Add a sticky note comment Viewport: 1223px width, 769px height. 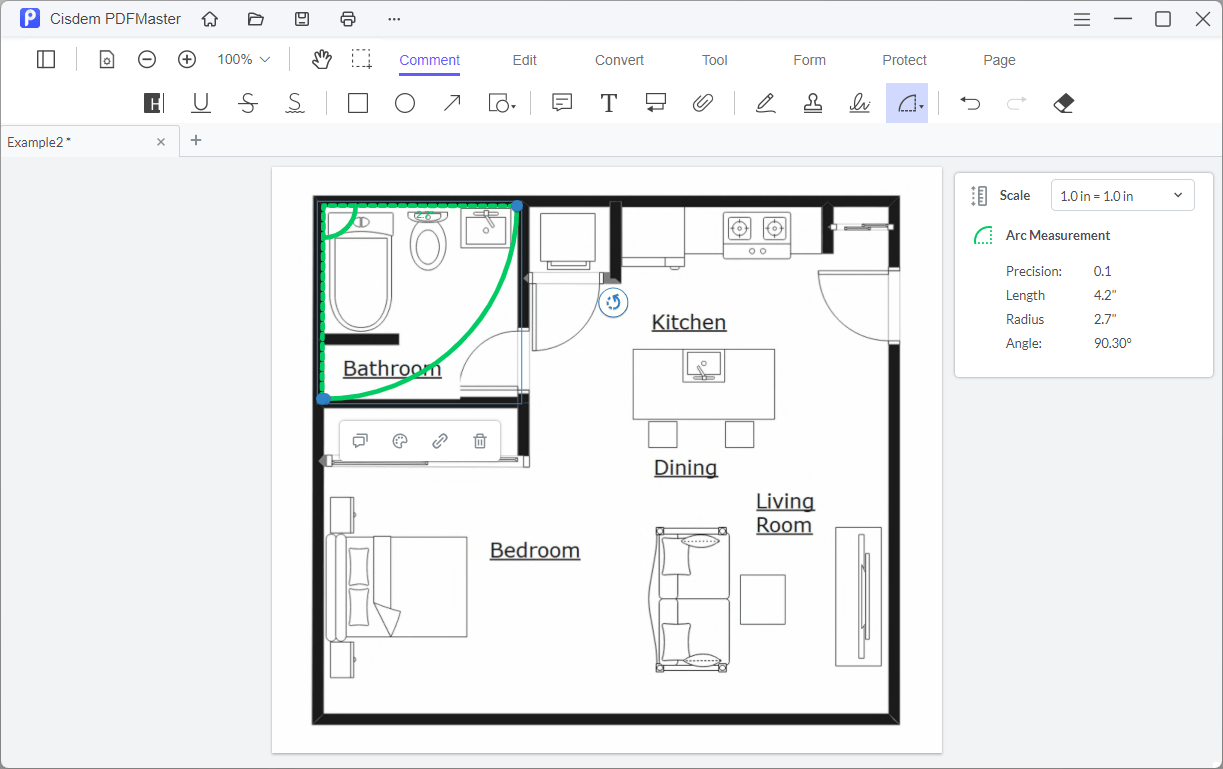click(562, 103)
